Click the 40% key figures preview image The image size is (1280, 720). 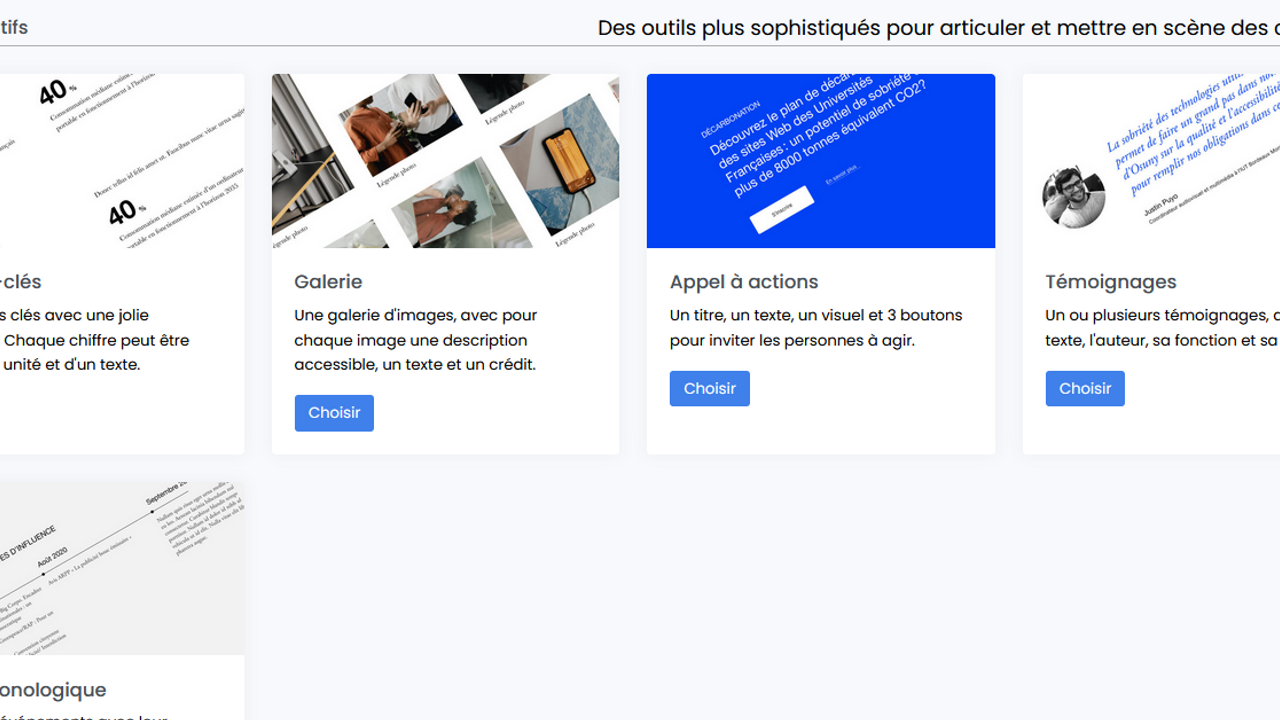click(x=122, y=161)
